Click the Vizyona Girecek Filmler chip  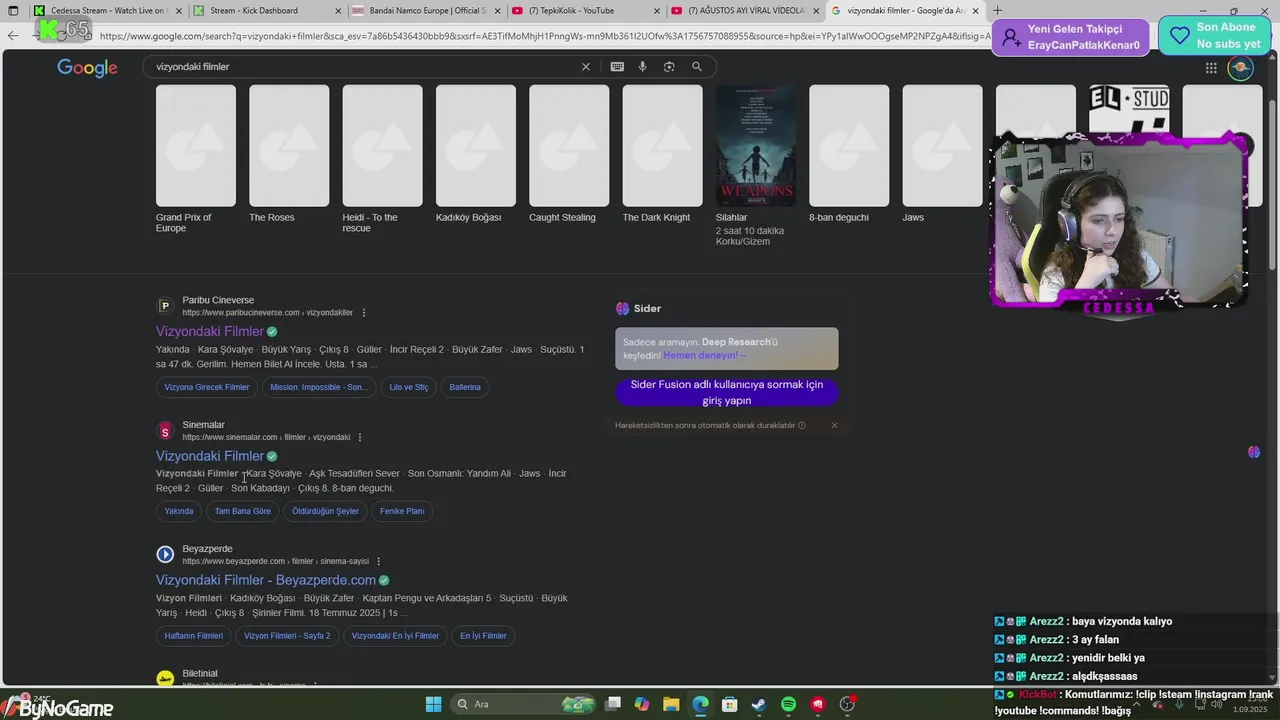pos(207,387)
